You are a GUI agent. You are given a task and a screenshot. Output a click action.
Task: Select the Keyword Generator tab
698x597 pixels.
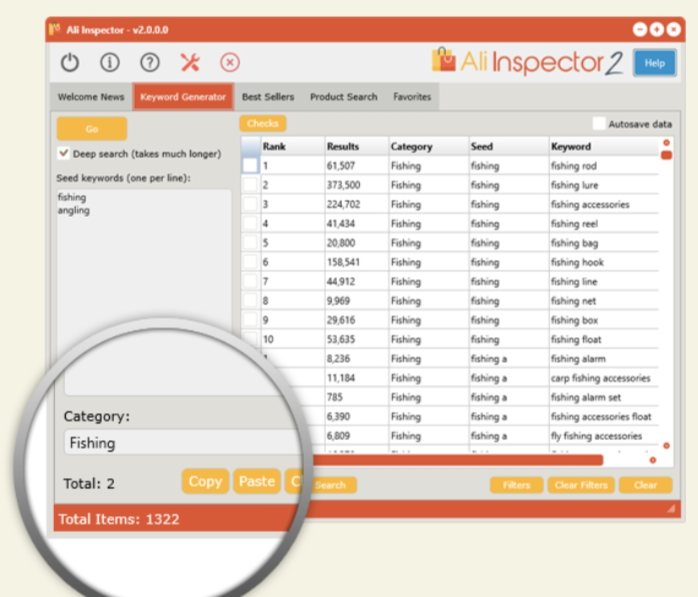tap(183, 97)
